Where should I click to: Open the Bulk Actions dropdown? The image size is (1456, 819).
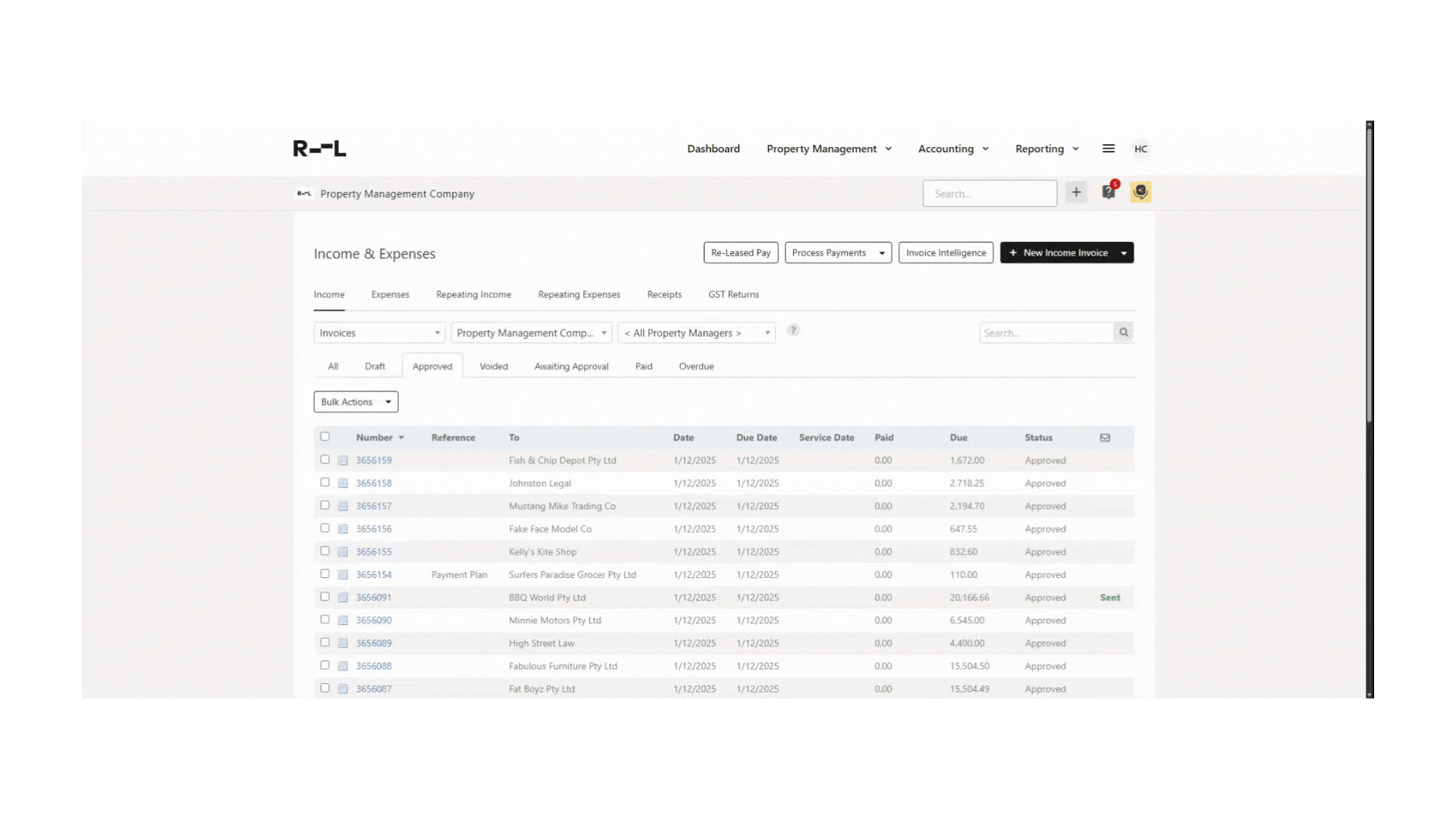(x=355, y=402)
